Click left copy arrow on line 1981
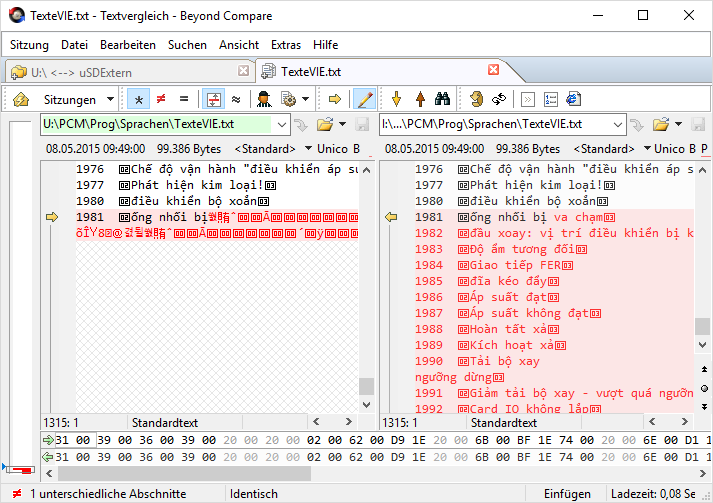Image resolution: width=713 pixels, height=503 pixels. pyautogui.click(x=52, y=217)
